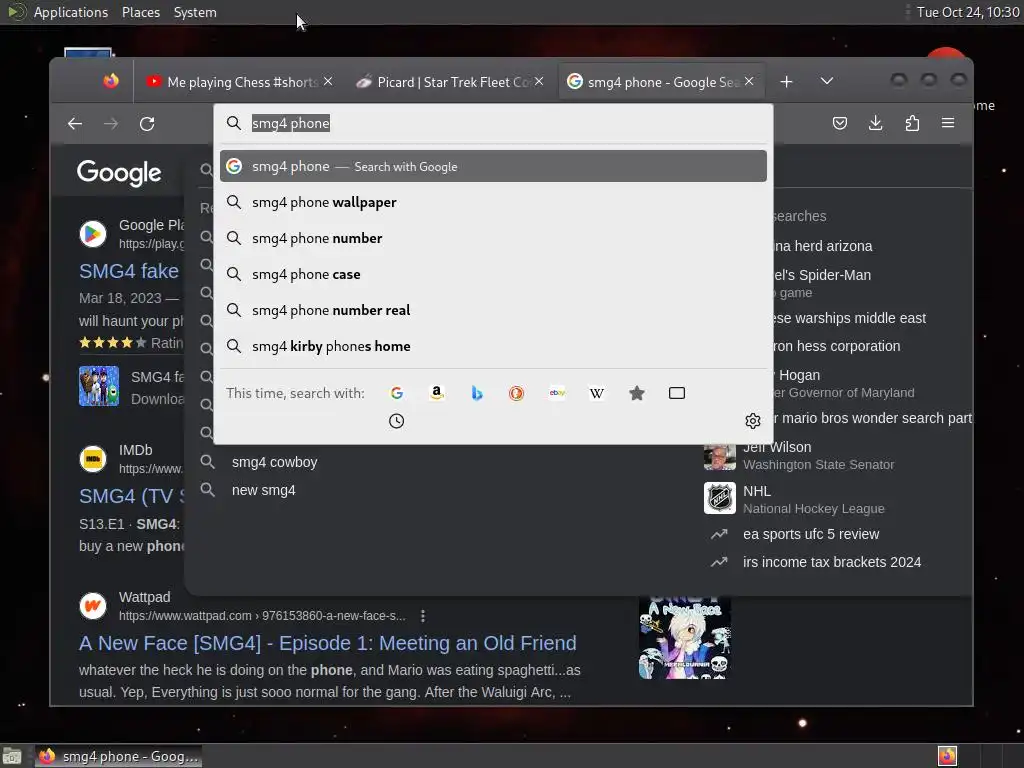The width and height of the screenshot is (1024, 768).
Task: Search this time with eBay
Action: coord(557,393)
